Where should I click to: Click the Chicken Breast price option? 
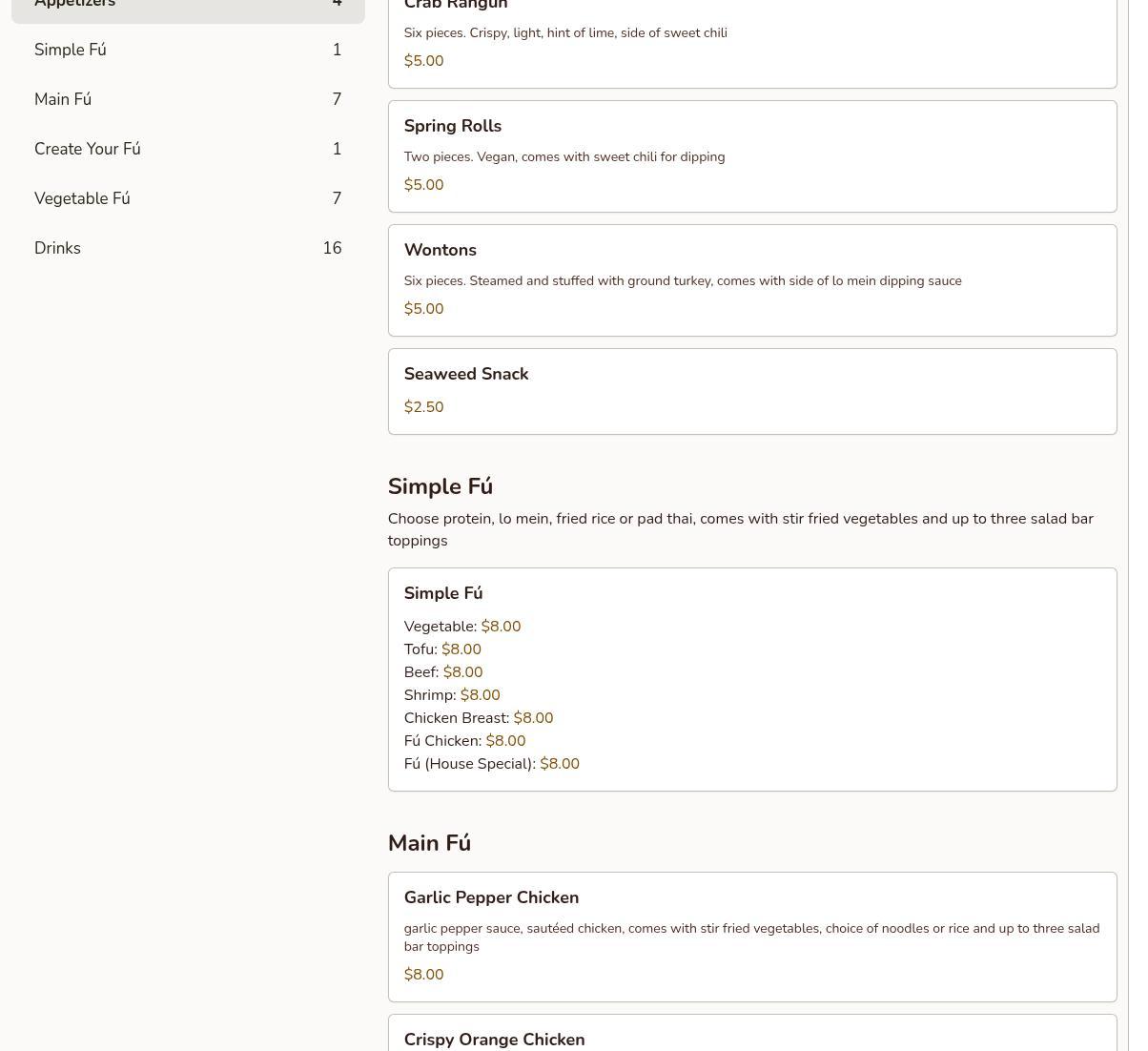533,718
